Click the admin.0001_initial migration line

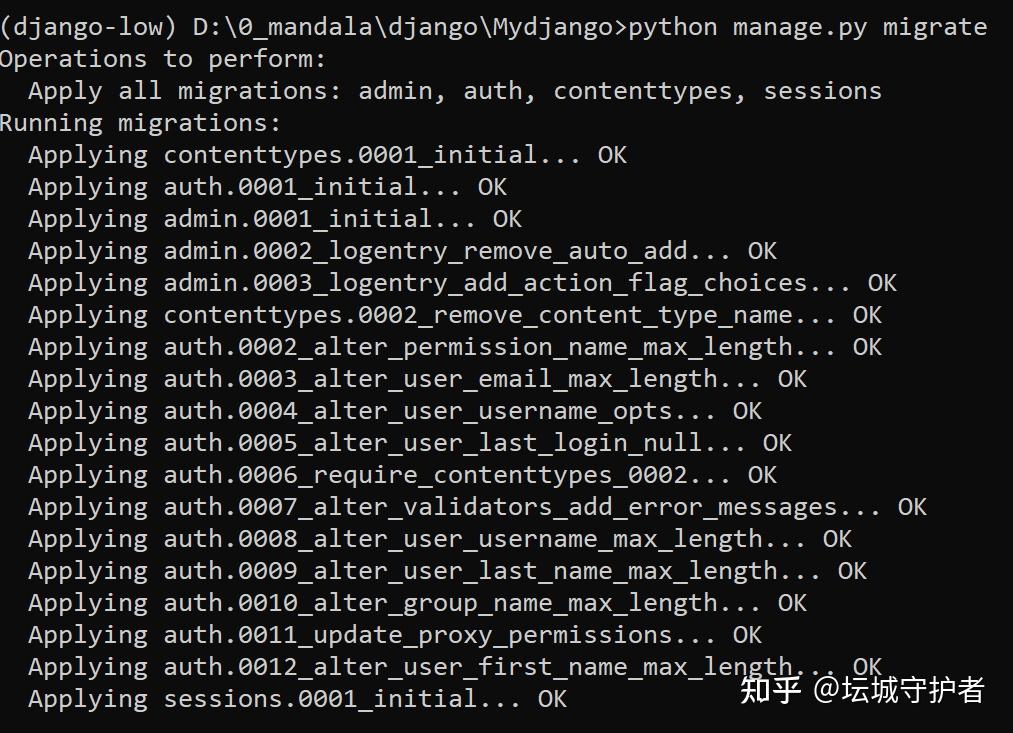point(275,220)
